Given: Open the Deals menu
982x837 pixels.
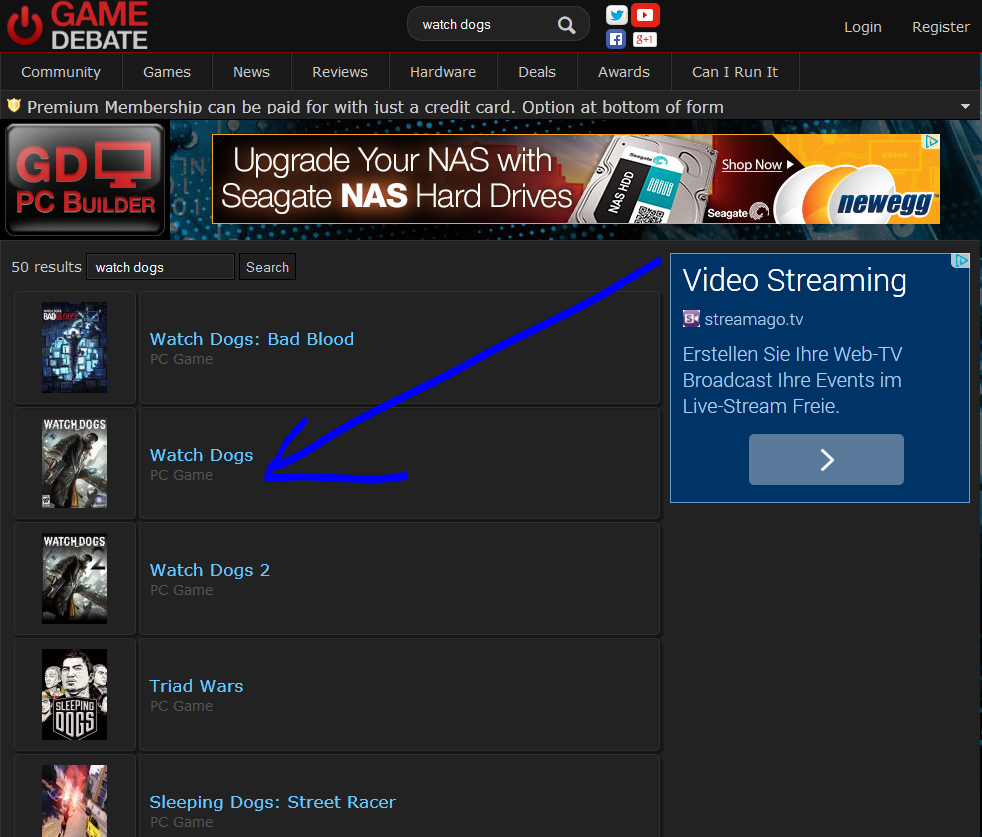Looking at the screenshot, I should coord(537,72).
